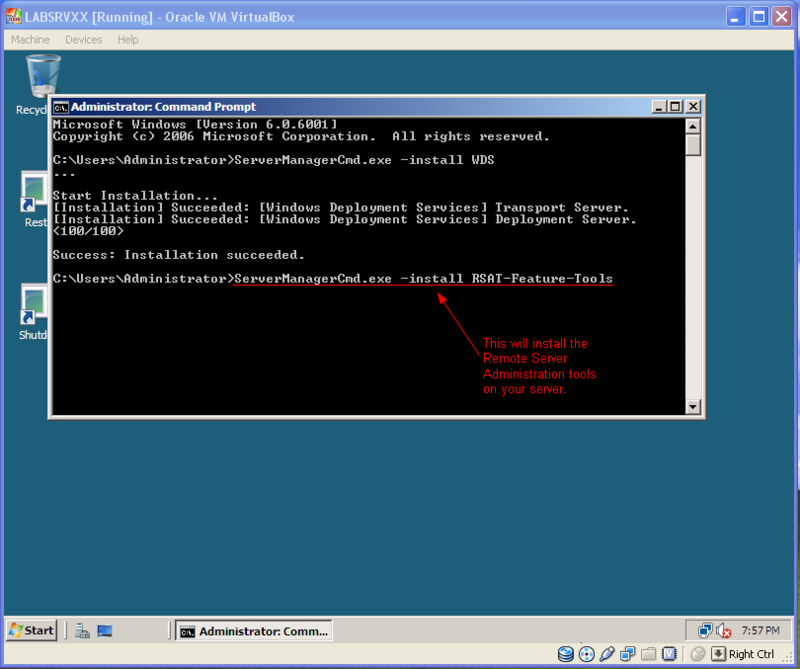Click the USB devices status icon

pyautogui.click(x=607, y=654)
